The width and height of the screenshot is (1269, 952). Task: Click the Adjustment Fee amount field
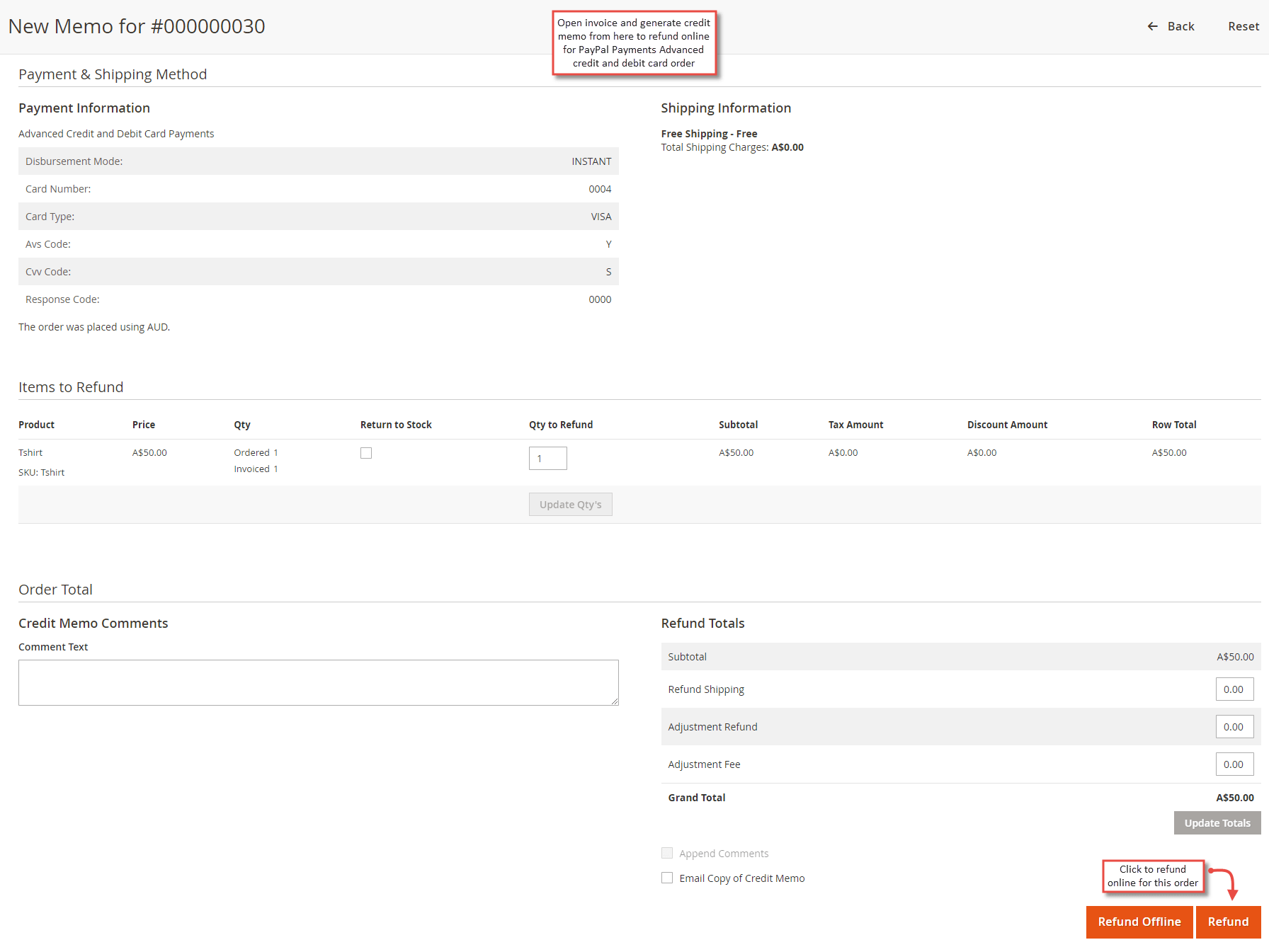point(1234,764)
